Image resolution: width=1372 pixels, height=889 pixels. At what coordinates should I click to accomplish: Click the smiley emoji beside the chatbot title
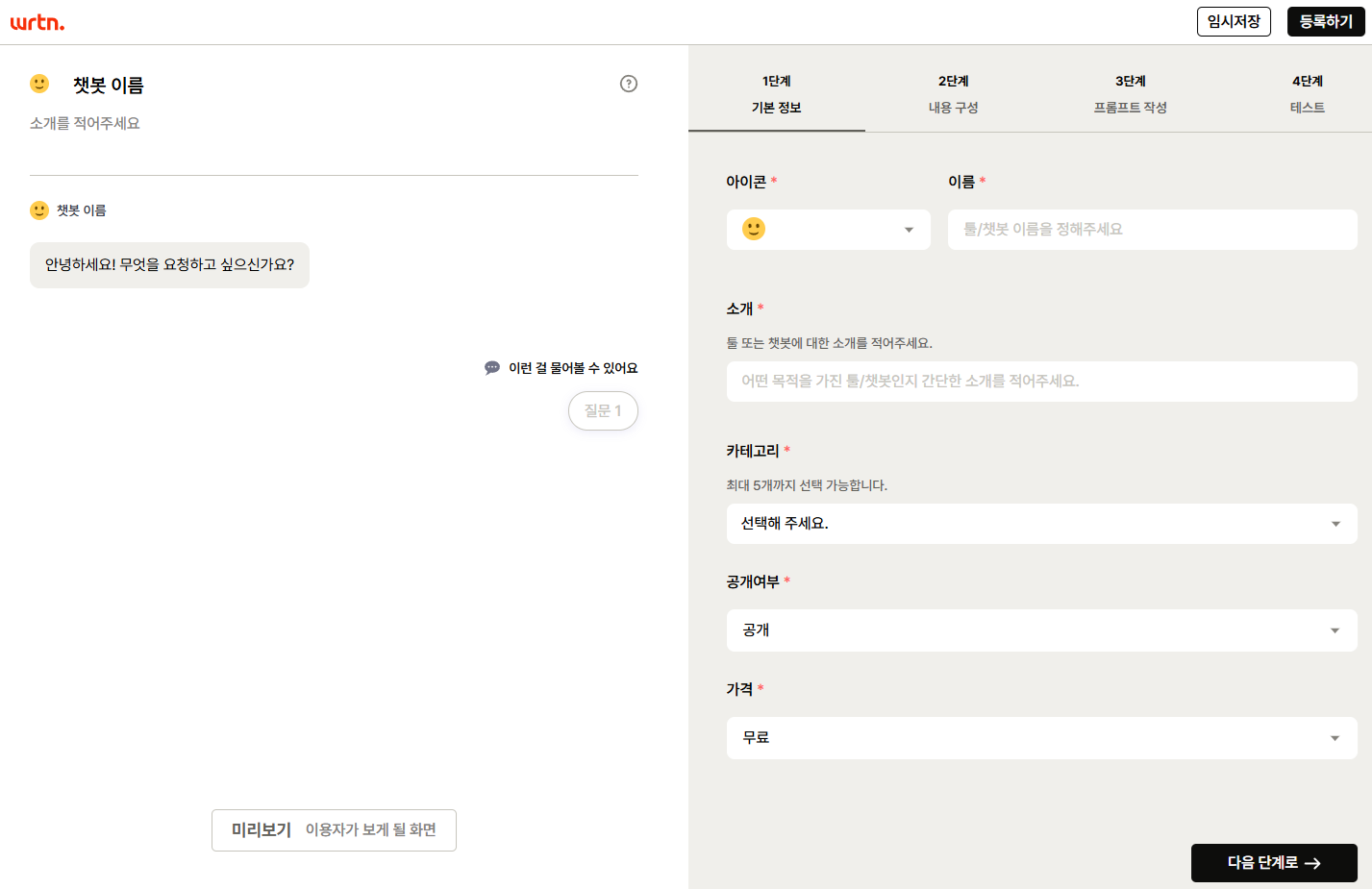click(39, 84)
